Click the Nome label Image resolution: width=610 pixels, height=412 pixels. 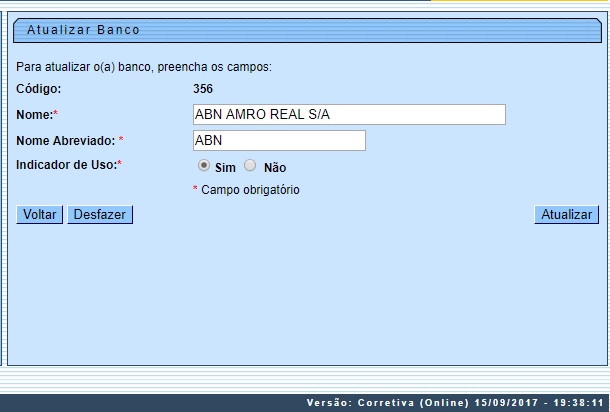pos(34,115)
